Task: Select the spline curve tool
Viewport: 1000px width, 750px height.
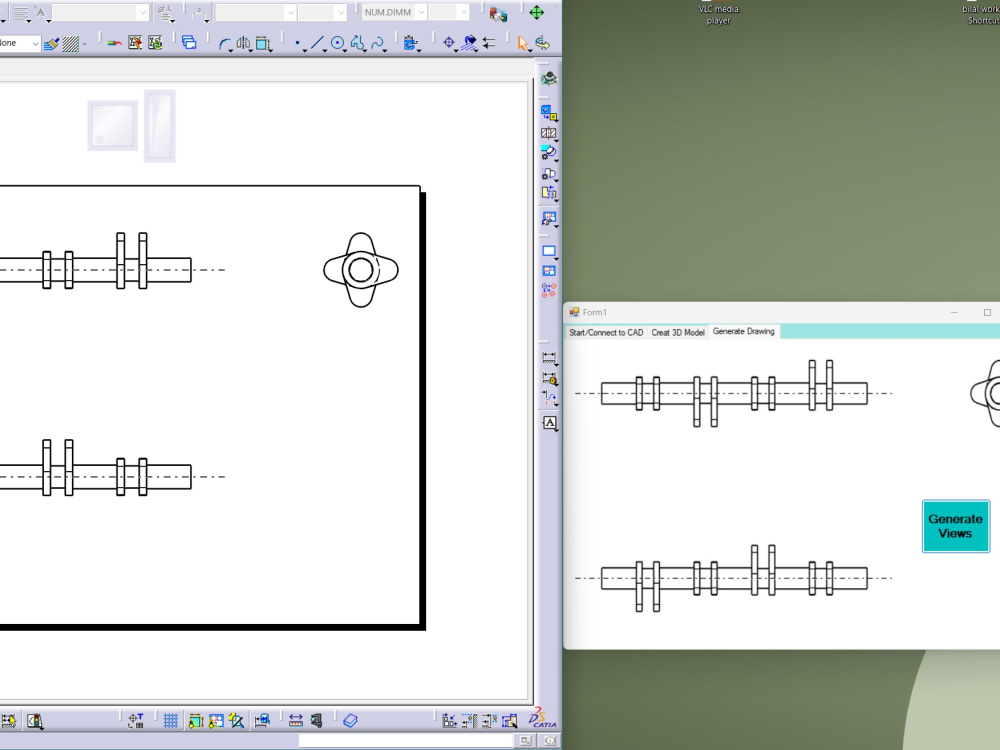Action: tap(378, 43)
